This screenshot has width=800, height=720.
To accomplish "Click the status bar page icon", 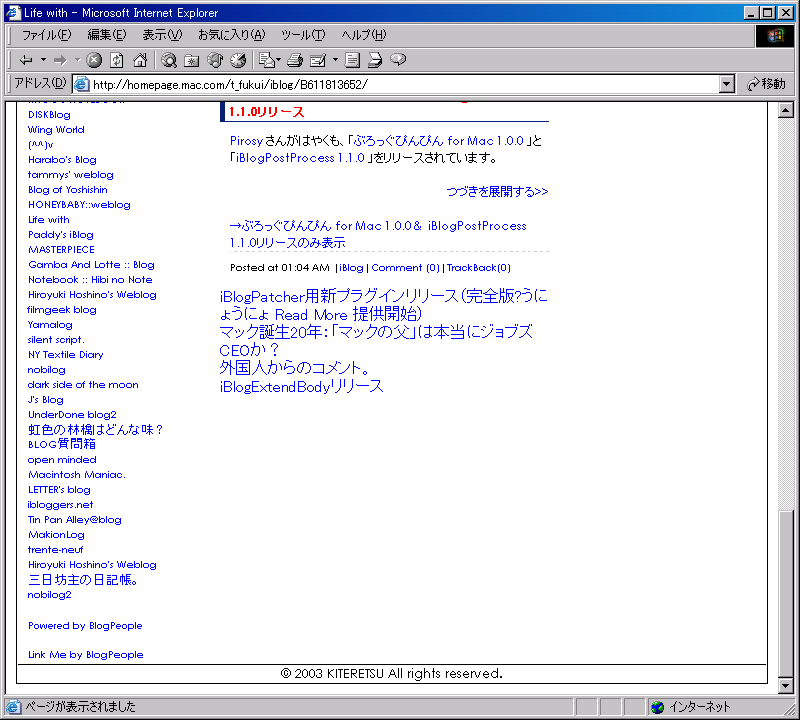I will pyautogui.click(x=13, y=707).
